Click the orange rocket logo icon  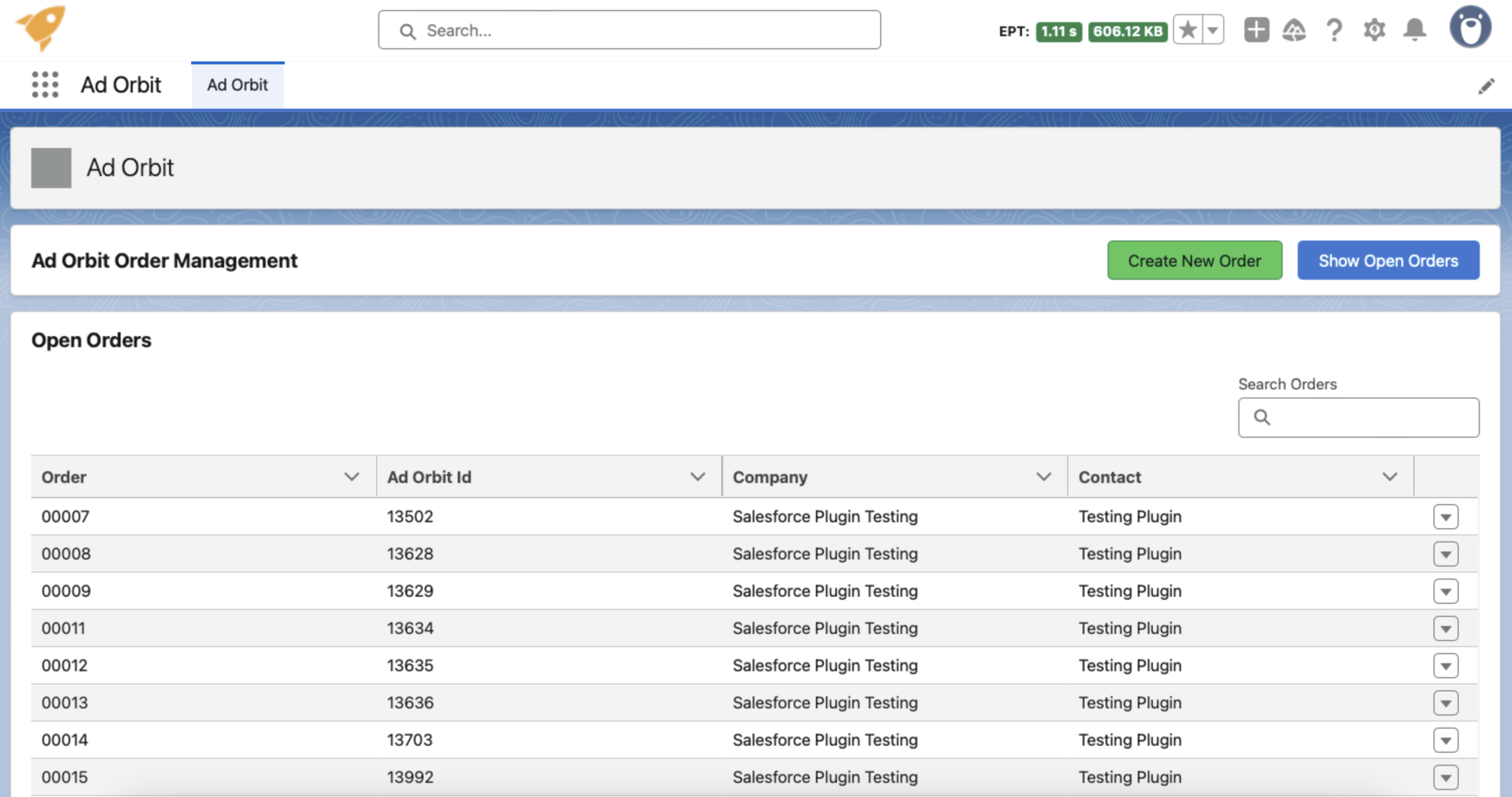click(41, 28)
